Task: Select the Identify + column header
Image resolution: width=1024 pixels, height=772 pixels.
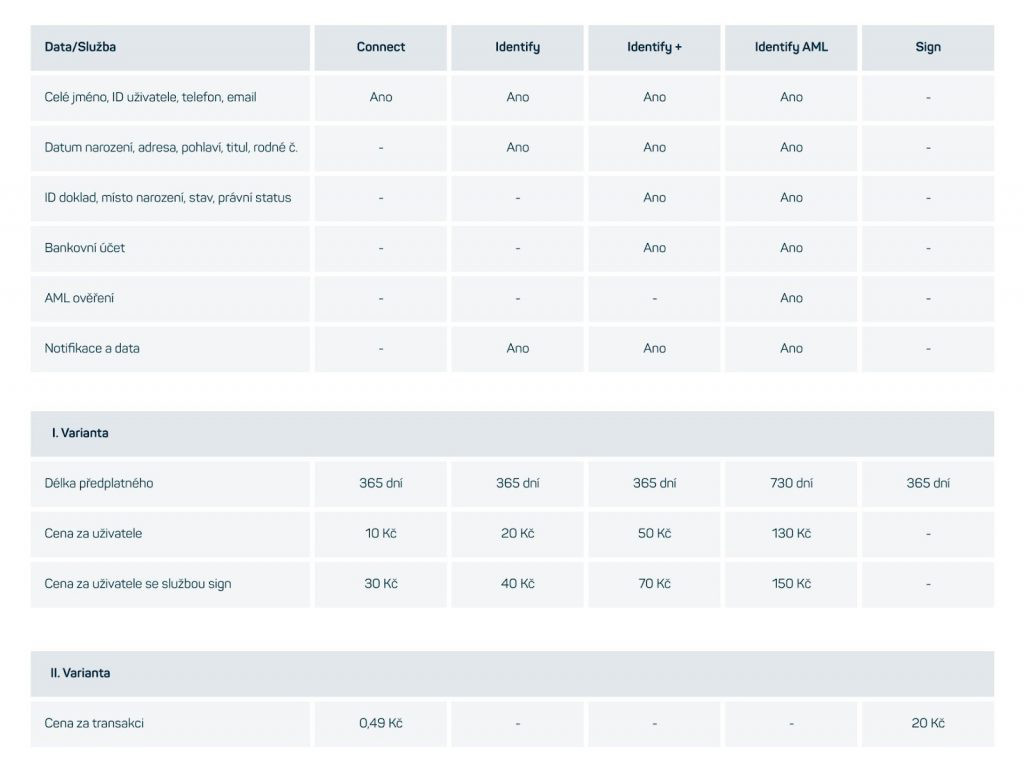Action: tap(654, 48)
